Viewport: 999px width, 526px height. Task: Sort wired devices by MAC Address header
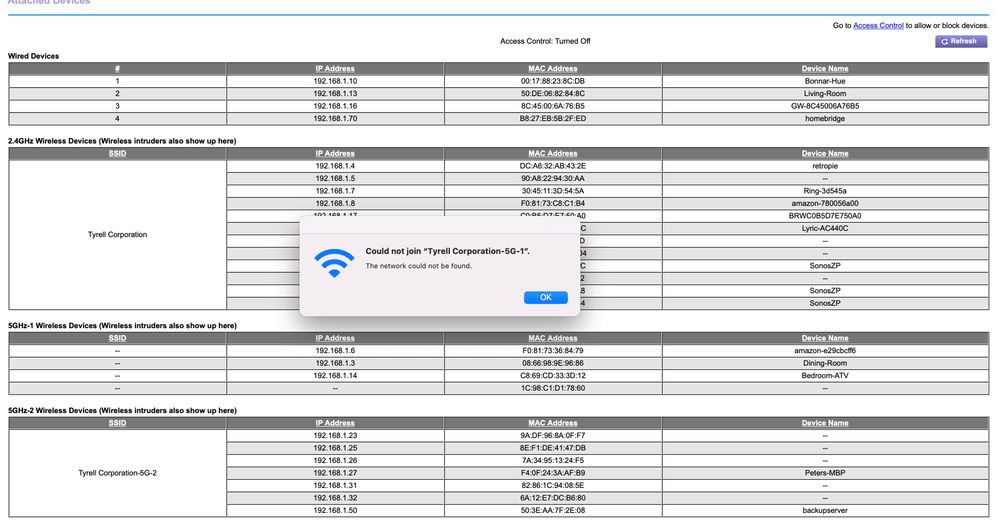pos(552,69)
